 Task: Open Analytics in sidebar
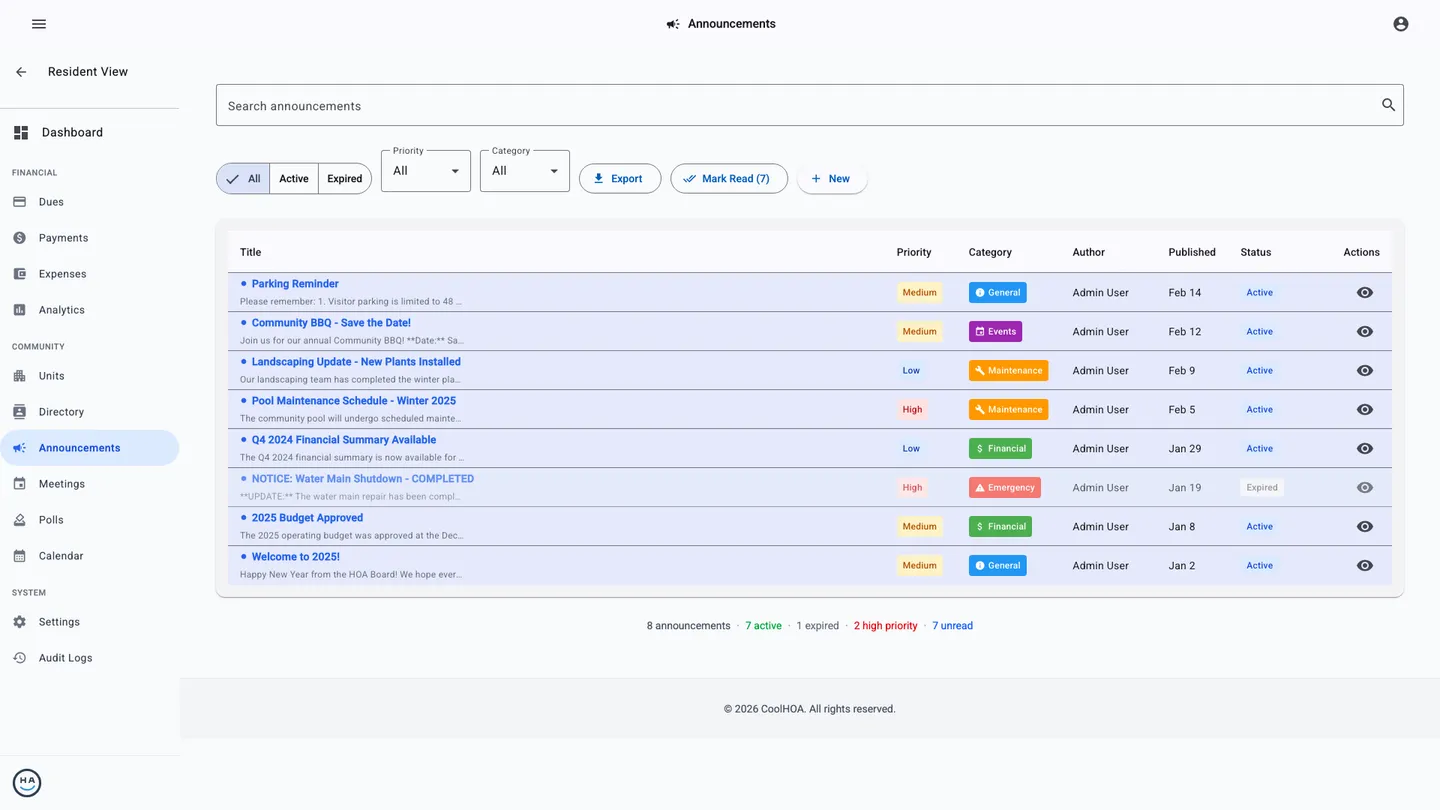pyautogui.click(x=90, y=310)
